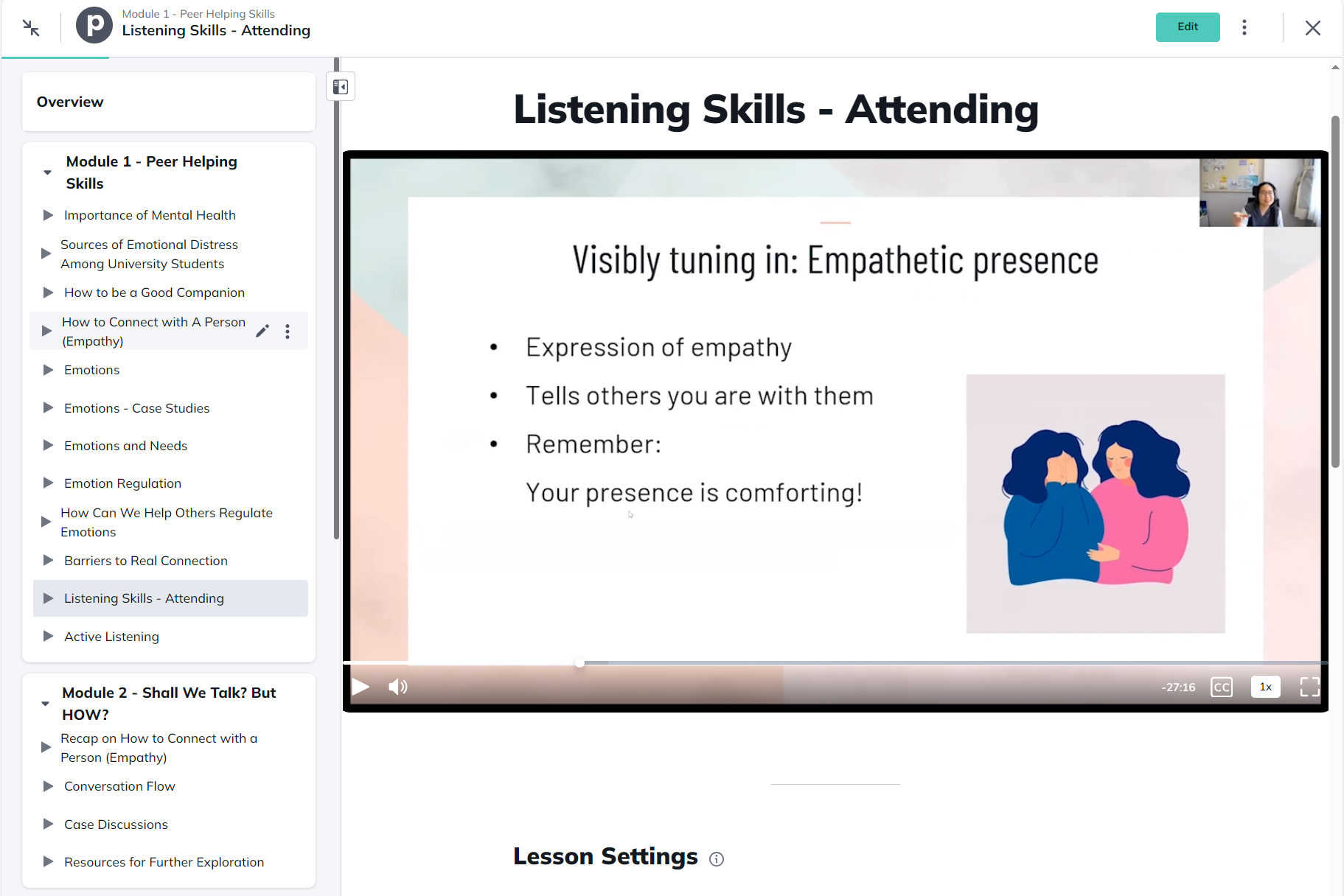The image size is (1344, 896).
Task: Open Lesson Settings info icon
Action: (717, 859)
